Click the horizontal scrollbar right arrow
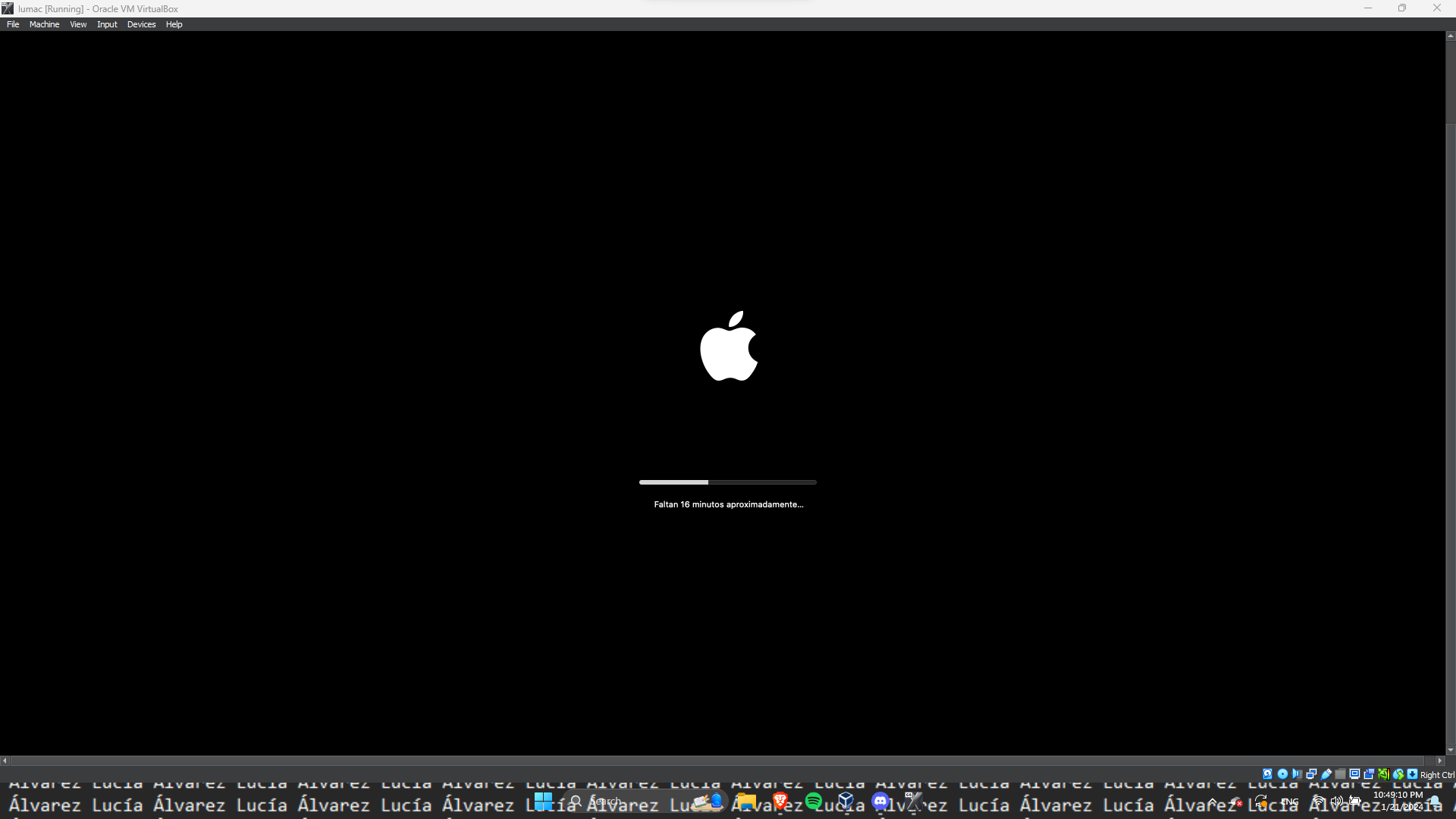 point(1439,761)
